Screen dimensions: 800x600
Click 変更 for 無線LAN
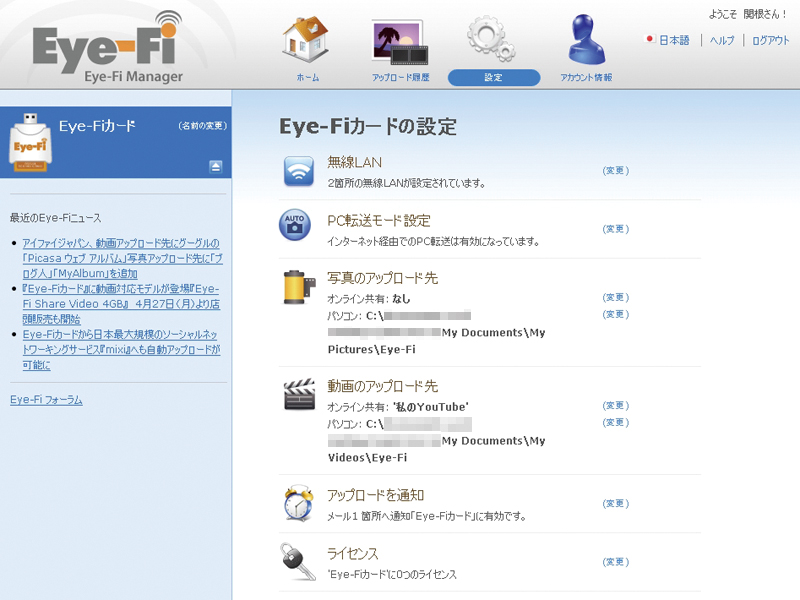[616, 170]
